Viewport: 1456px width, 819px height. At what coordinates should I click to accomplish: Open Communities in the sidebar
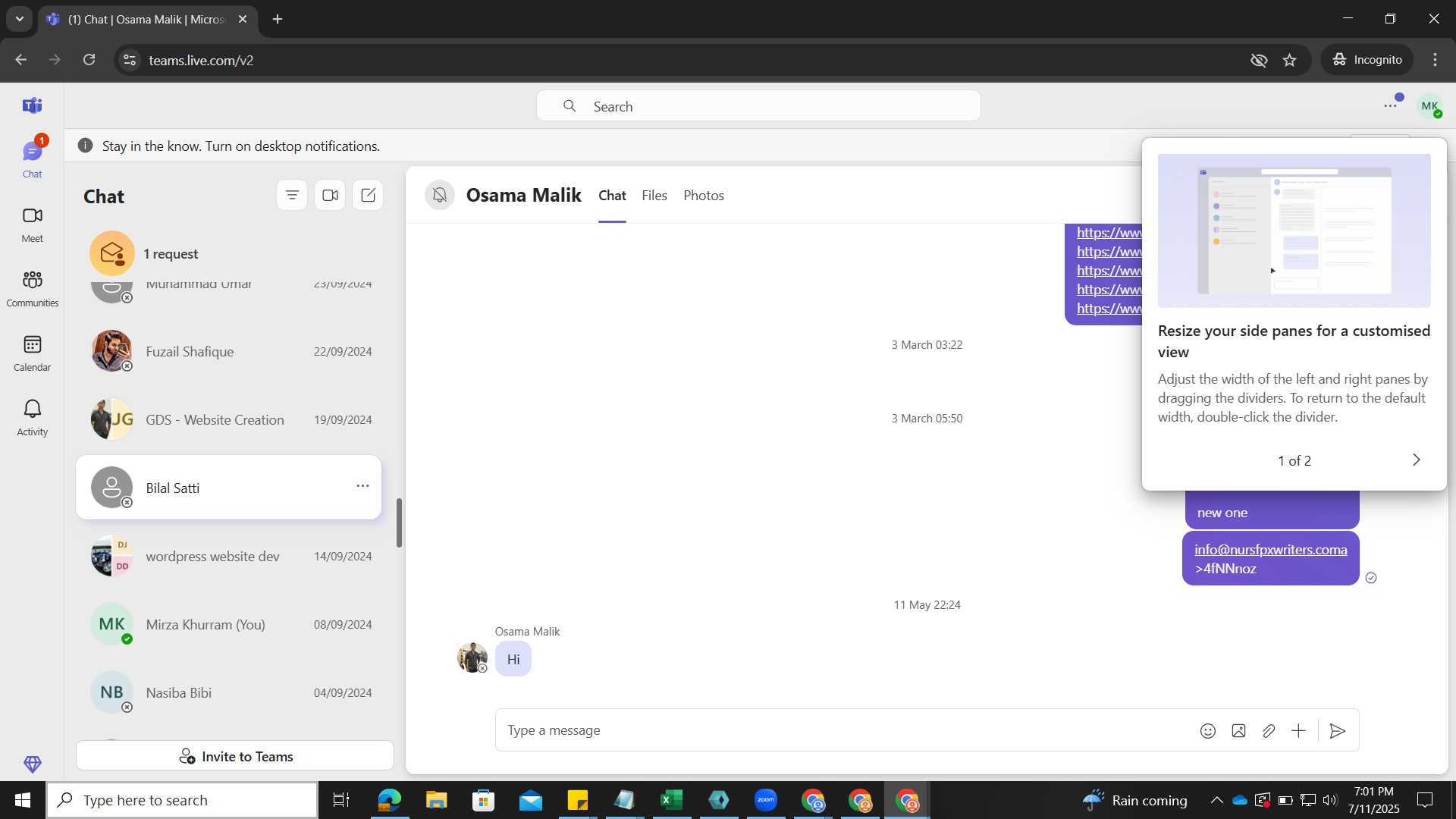(x=32, y=289)
